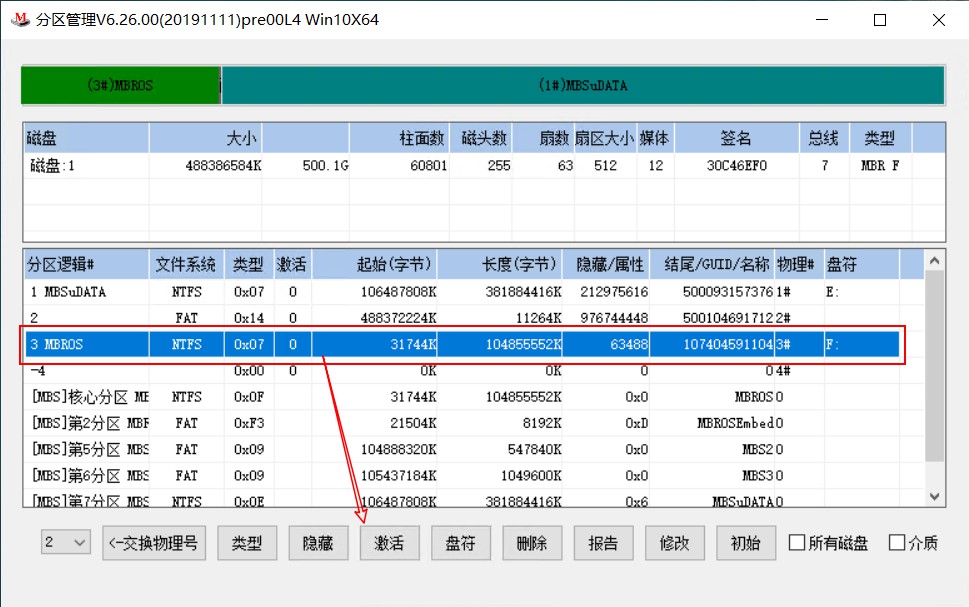Click the 交换物理号 button to swap physical numbers
Viewport: 969px width, 607px height.
click(x=153, y=543)
